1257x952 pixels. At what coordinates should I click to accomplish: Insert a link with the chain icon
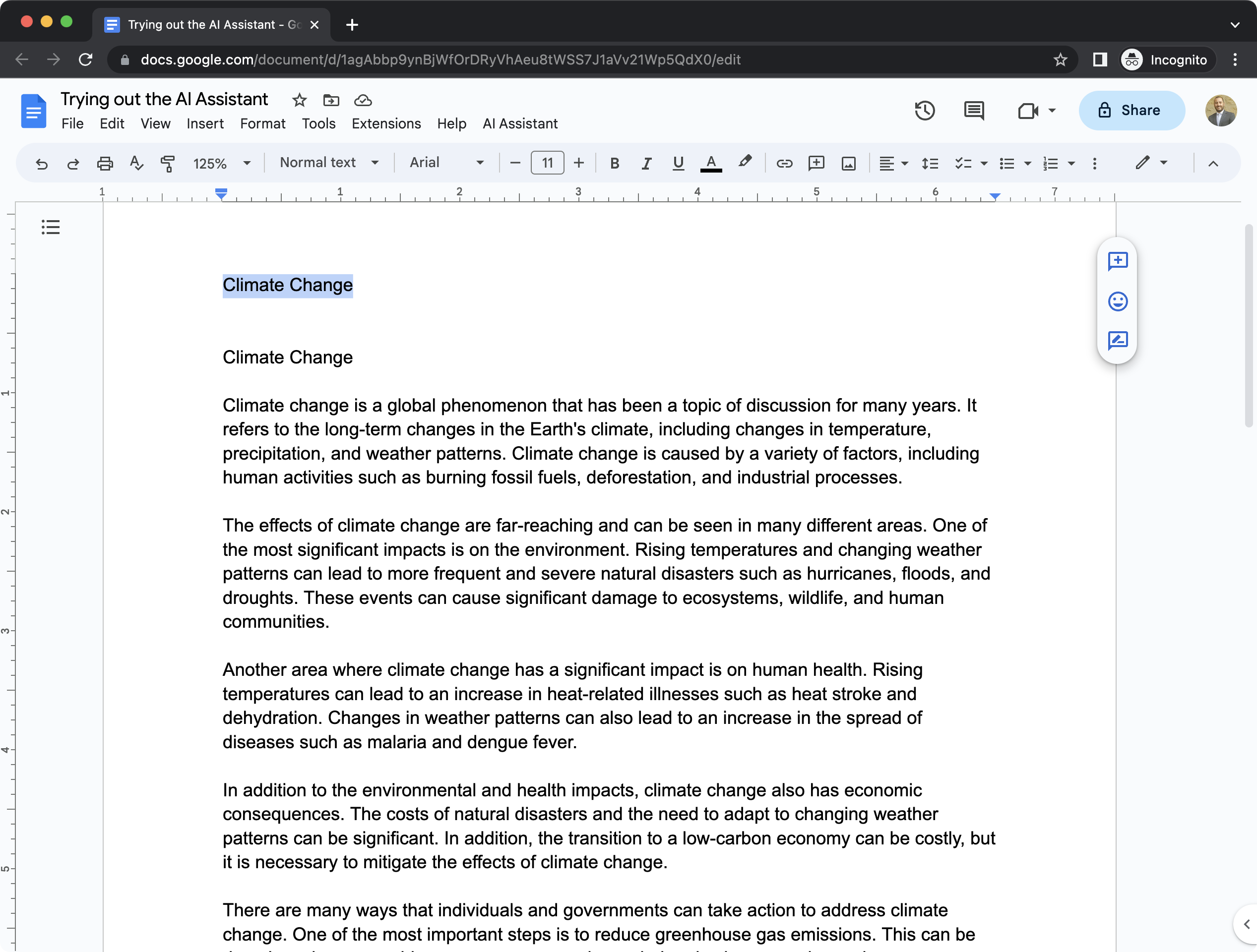point(784,164)
